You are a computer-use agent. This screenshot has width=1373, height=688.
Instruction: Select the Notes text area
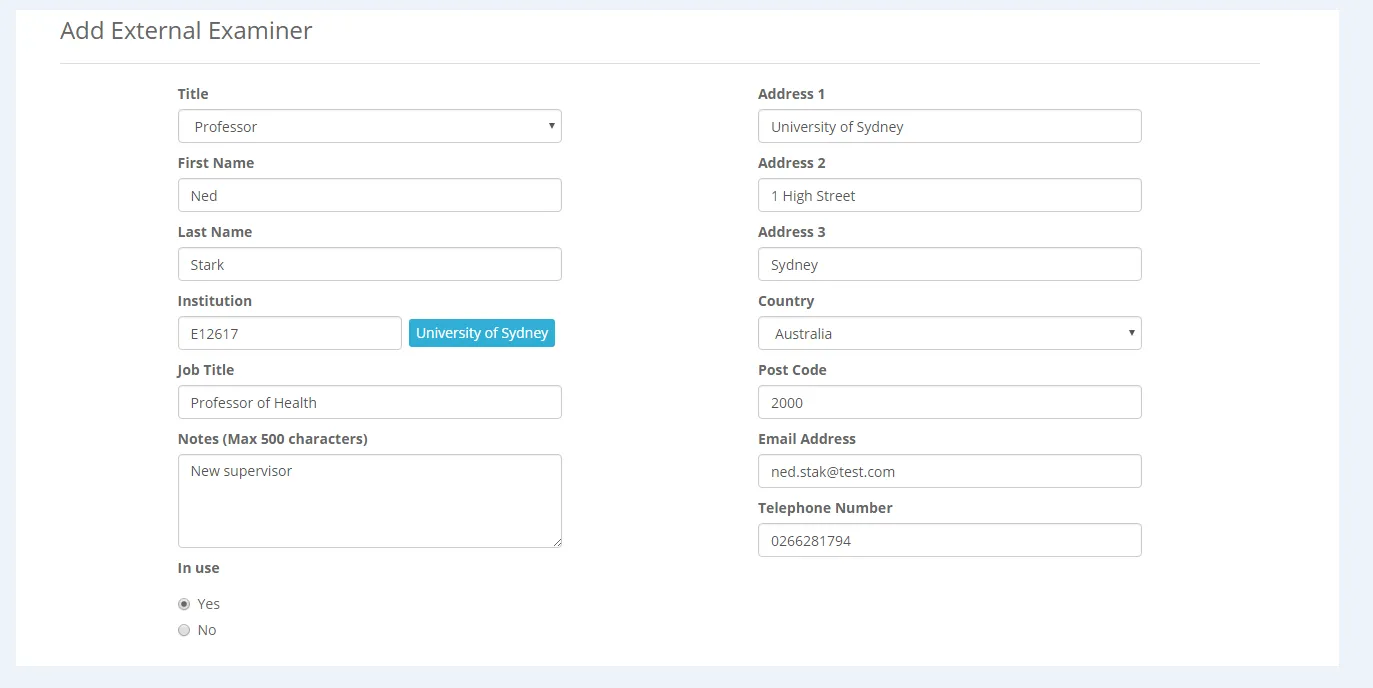pyautogui.click(x=369, y=500)
